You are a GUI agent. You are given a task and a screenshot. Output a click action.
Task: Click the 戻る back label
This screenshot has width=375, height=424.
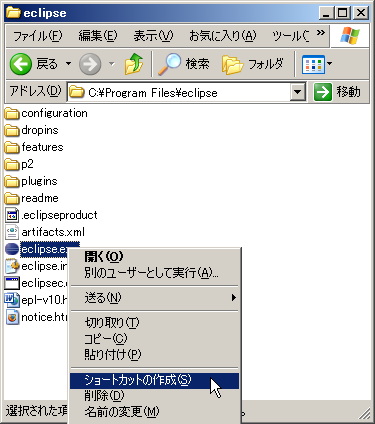[x=47, y=64]
